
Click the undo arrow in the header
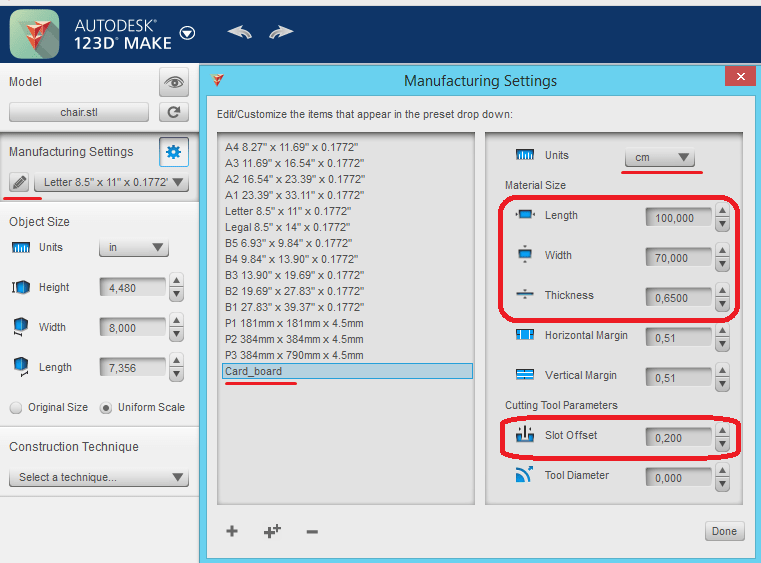(240, 33)
